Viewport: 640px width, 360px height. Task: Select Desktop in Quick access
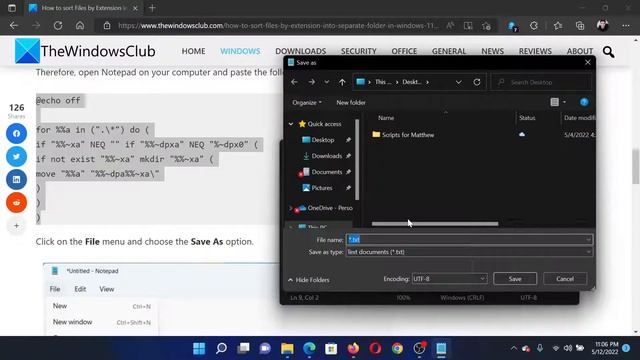coord(323,140)
